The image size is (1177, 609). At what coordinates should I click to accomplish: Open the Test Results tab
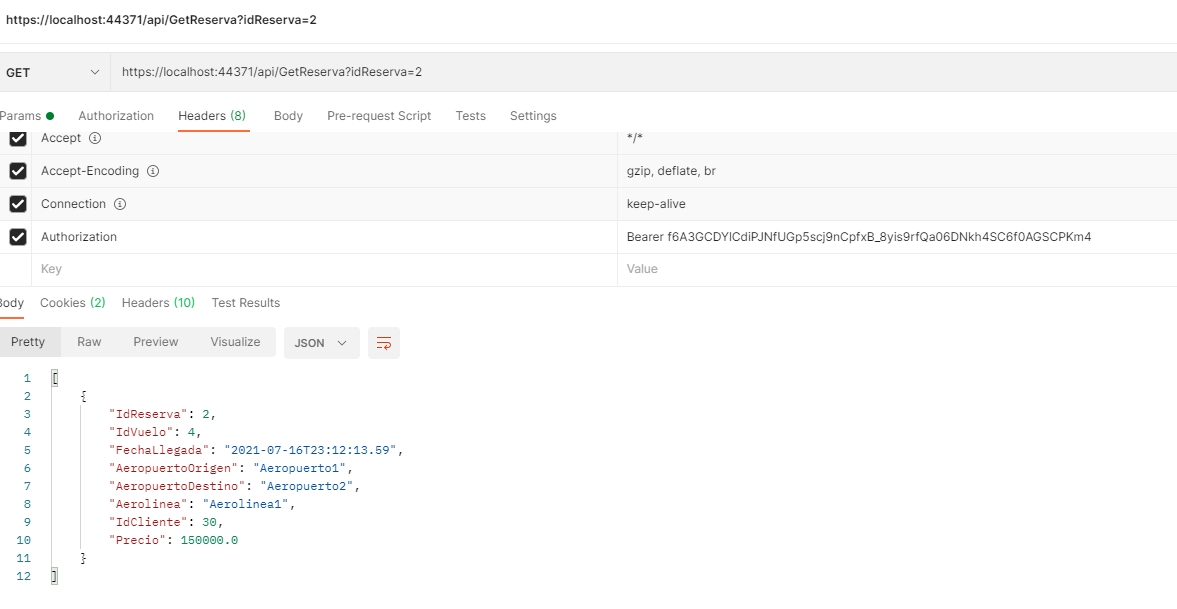pos(245,302)
